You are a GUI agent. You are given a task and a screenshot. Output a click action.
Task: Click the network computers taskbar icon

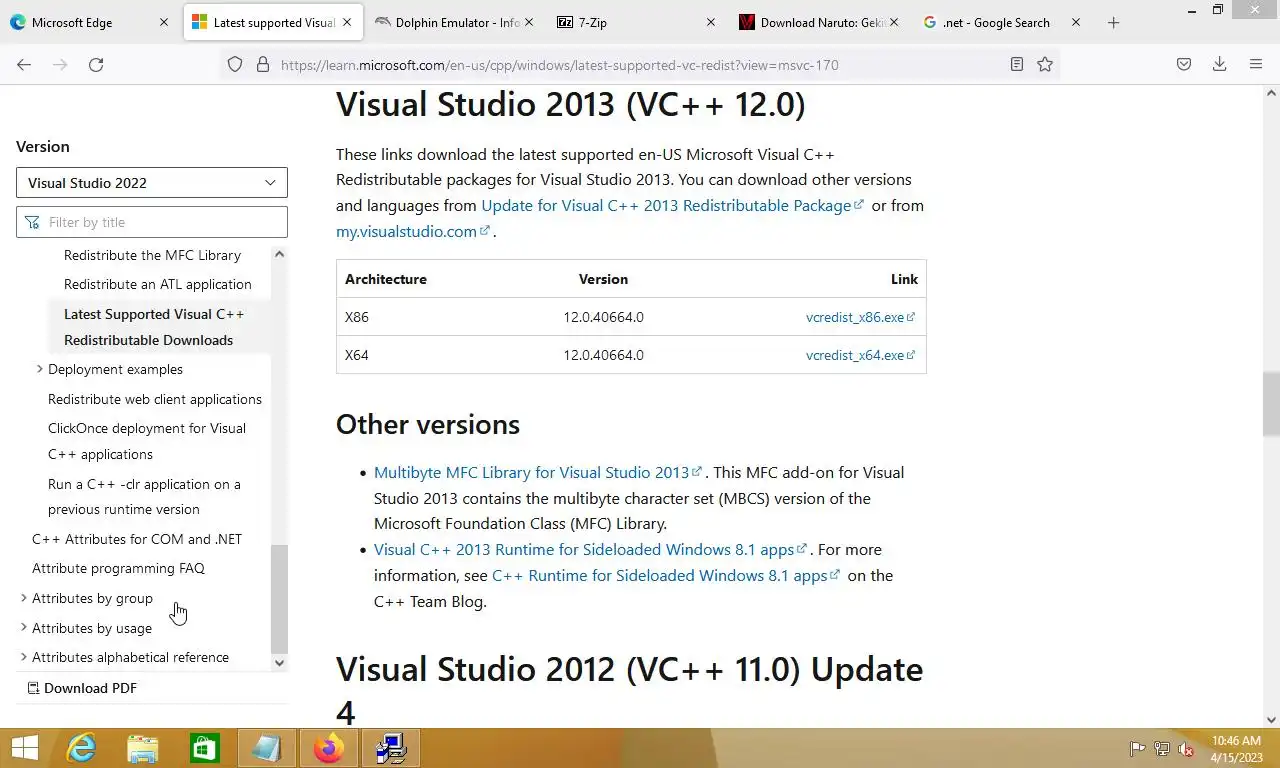pyautogui.click(x=390, y=748)
